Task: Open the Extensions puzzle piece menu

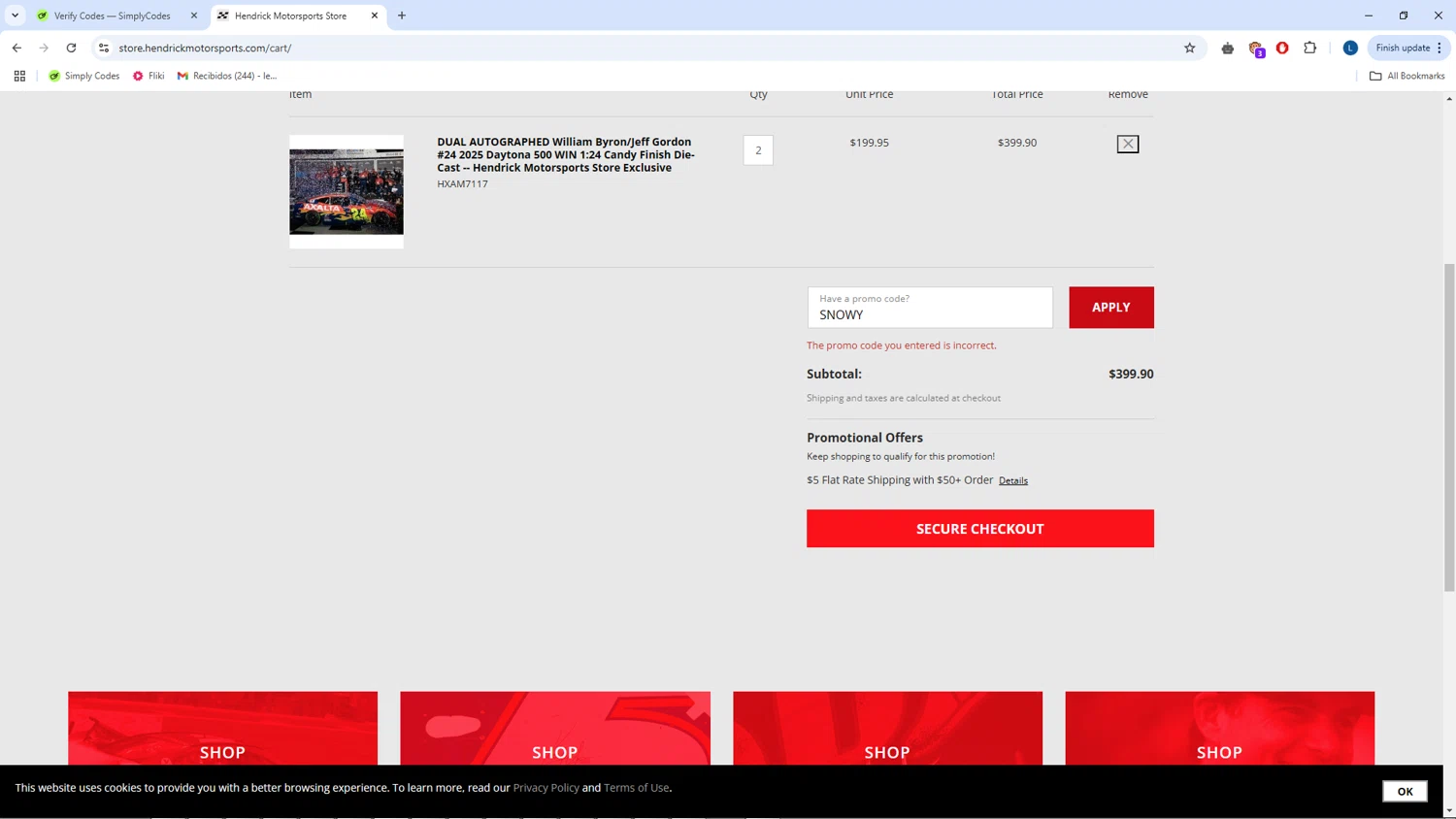Action: (1309, 48)
